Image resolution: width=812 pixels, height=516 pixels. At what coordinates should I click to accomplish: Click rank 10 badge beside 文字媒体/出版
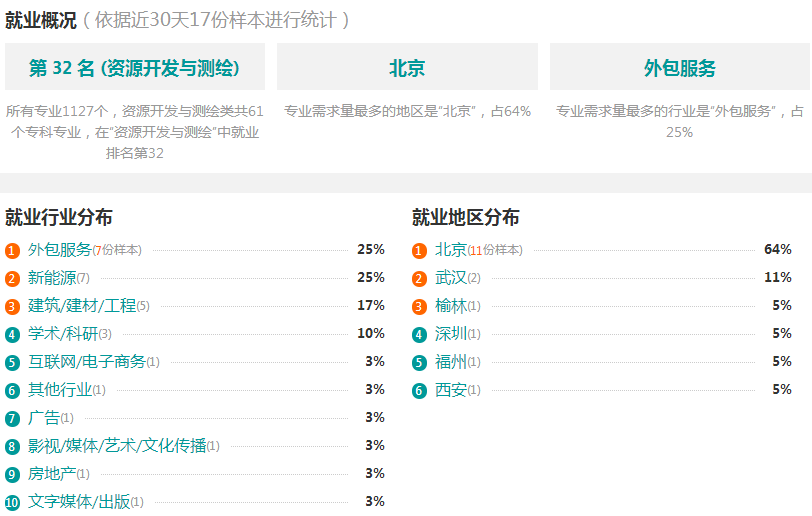[12, 503]
